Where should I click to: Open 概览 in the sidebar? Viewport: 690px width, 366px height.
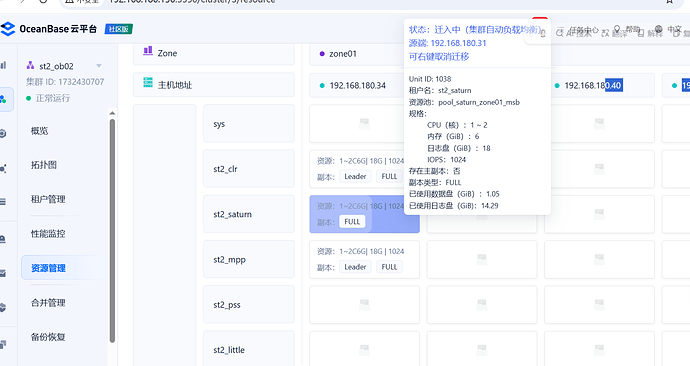(40, 131)
